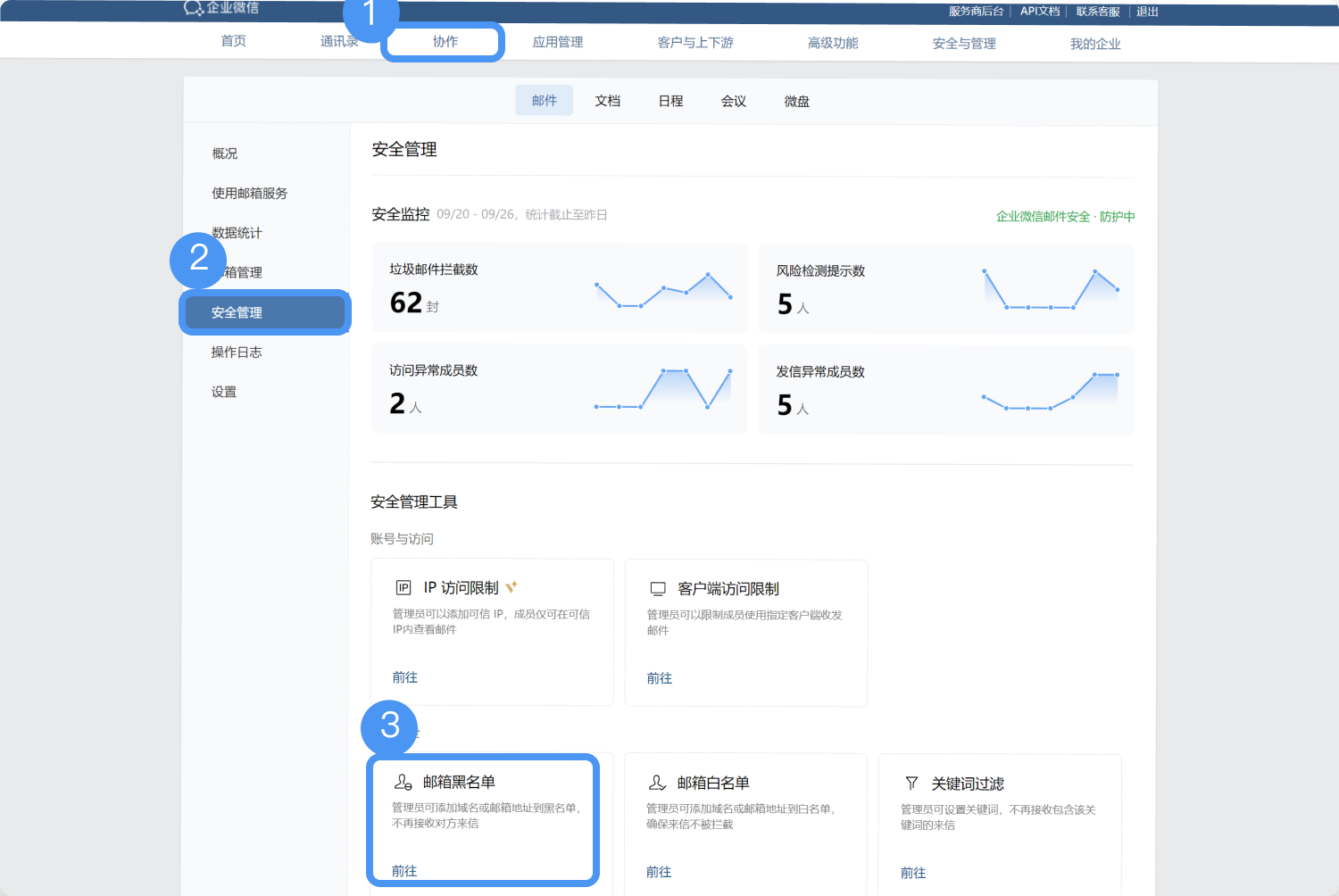This screenshot has width=1339, height=896.
Task: Click the 关键词过滤 funnel icon
Action: coord(911,784)
